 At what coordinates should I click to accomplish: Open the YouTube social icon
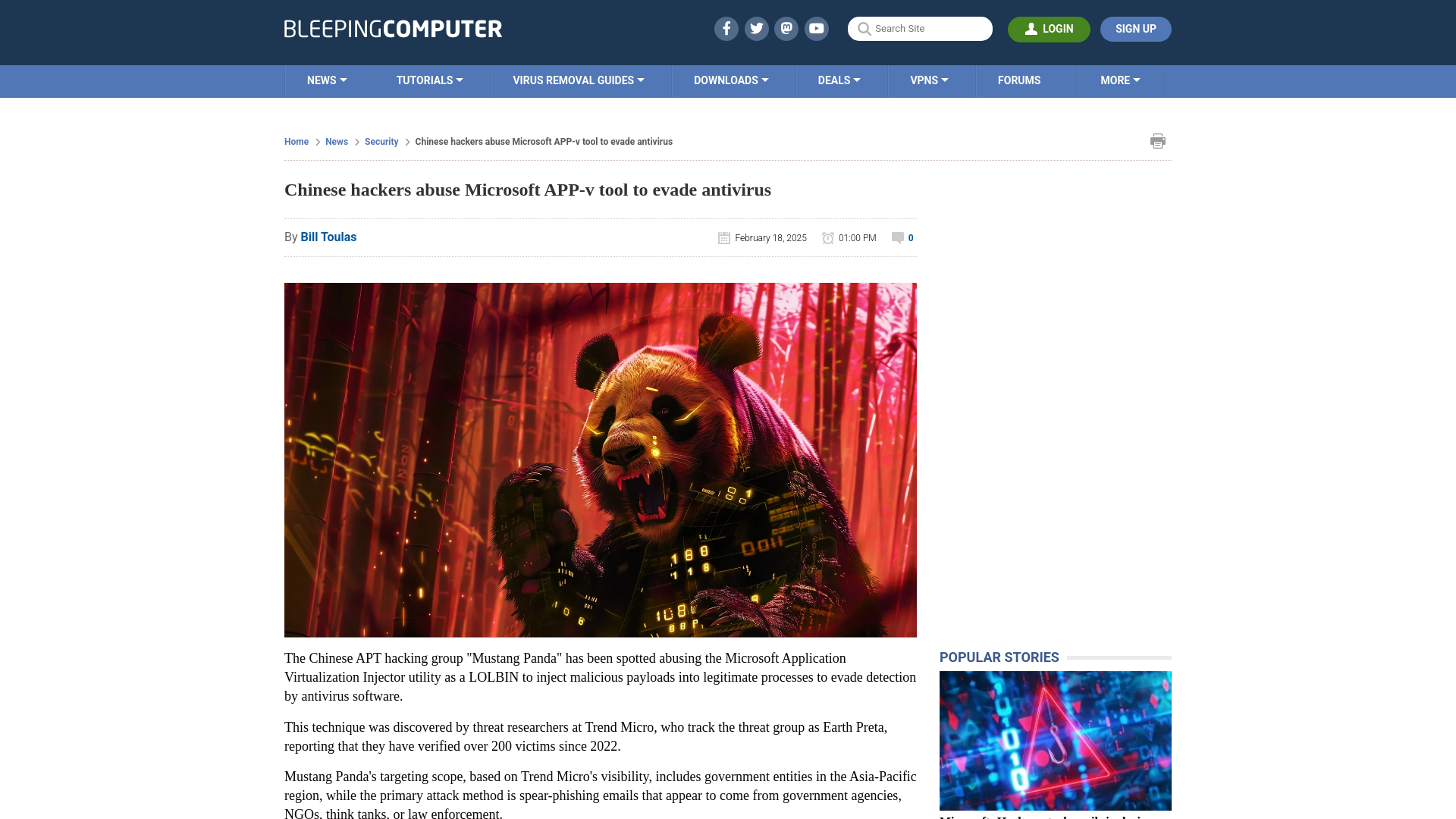(x=817, y=29)
